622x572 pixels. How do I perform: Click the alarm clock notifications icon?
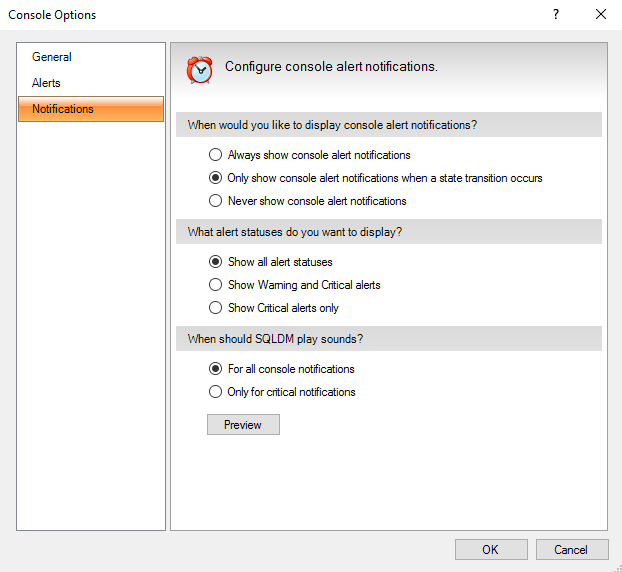pyautogui.click(x=200, y=68)
